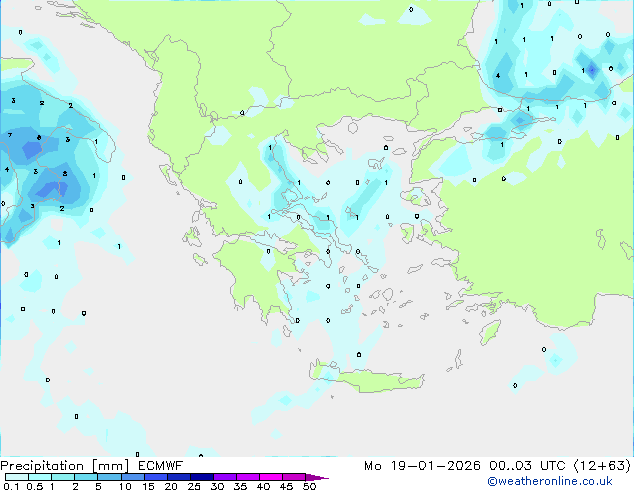The height and width of the screenshot is (490, 634).
Task: Click the '30' legend scale label
Action: 217,486
